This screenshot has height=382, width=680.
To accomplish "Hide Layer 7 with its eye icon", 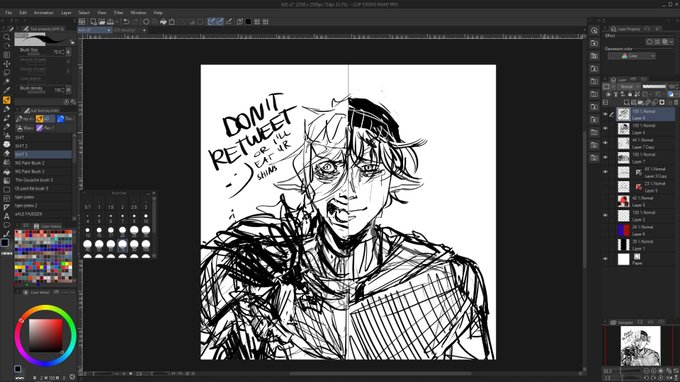I will (x=605, y=157).
